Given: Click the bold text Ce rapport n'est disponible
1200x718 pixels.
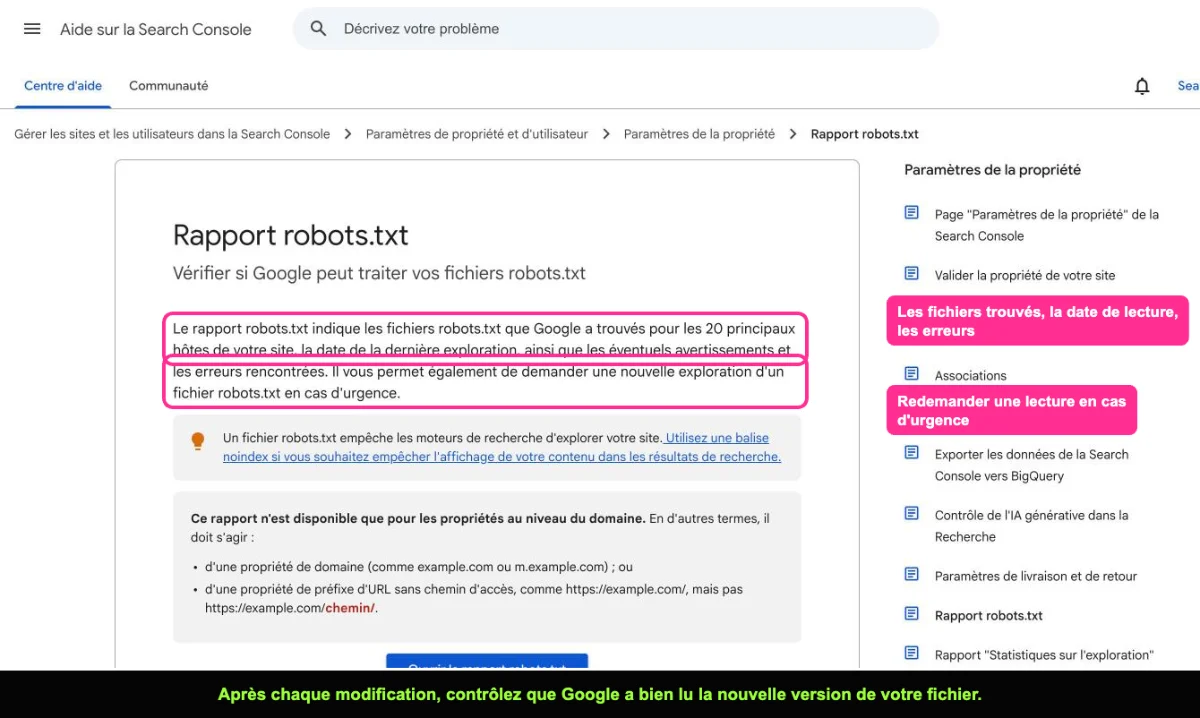Looking at the screenshot, I should click(418, 518).
